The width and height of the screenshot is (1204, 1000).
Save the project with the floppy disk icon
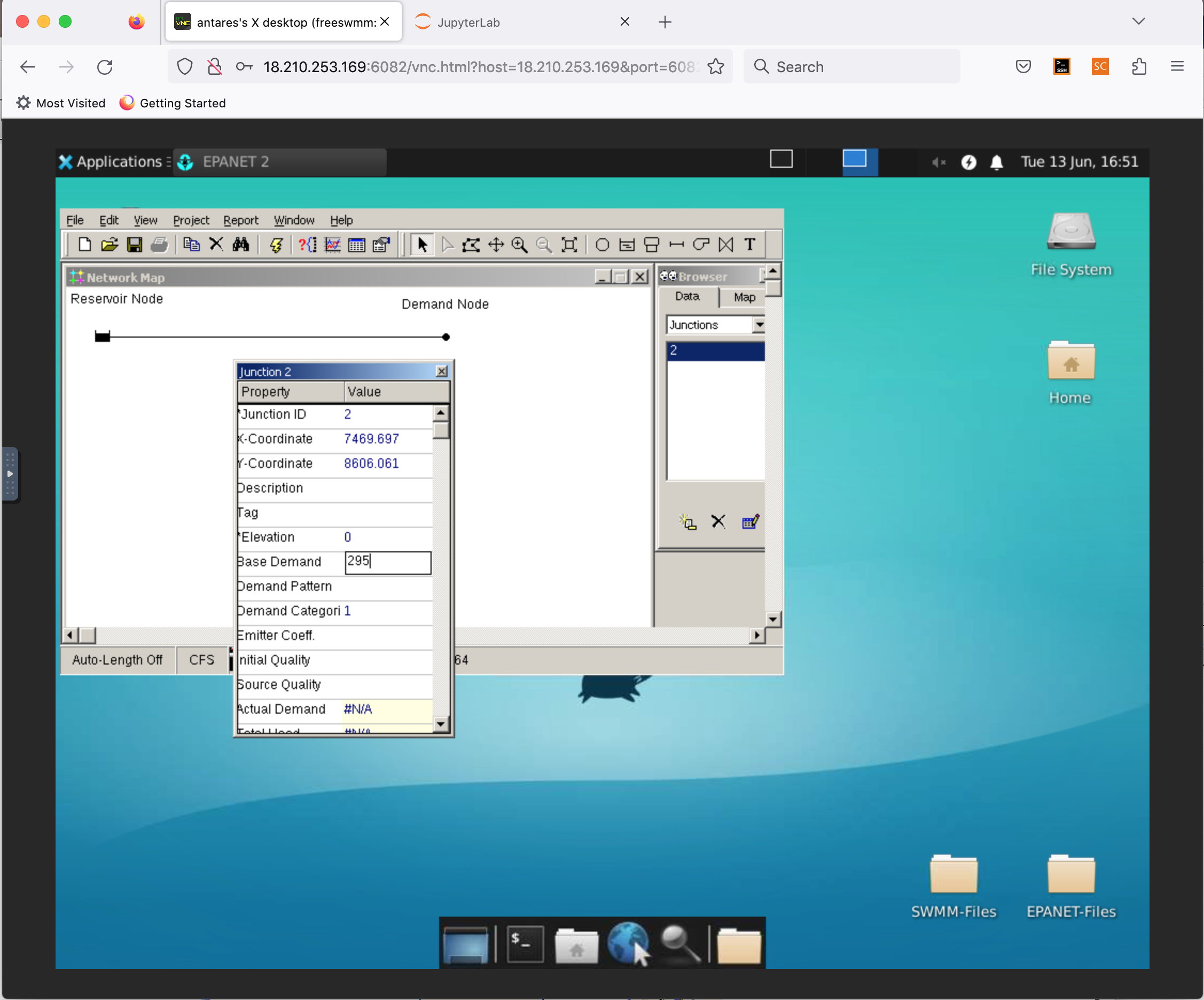[x=134, y=245]
